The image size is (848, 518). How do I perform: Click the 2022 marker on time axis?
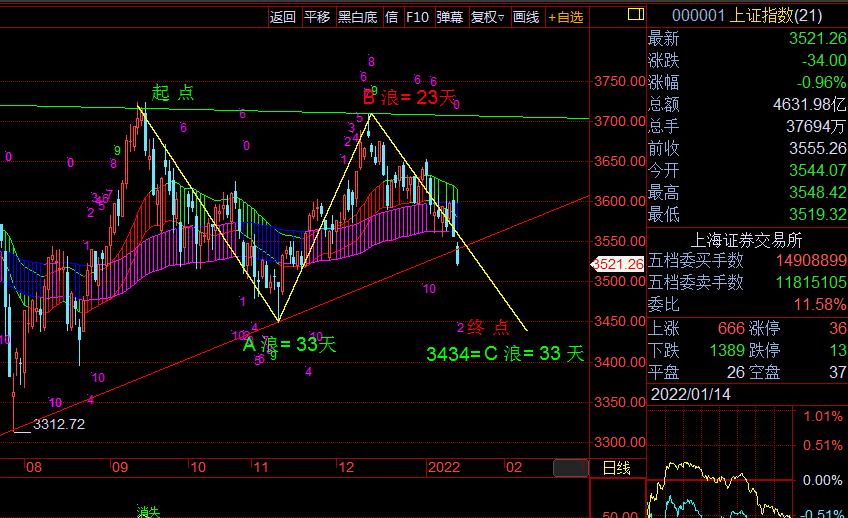click(443, 467)
